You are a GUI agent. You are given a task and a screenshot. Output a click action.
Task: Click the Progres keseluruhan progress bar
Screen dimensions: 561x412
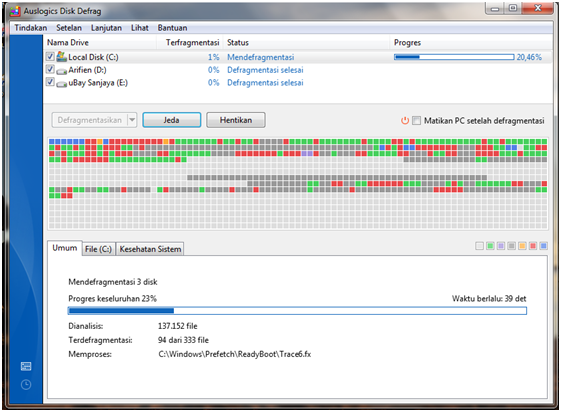(x=297, y=311)
